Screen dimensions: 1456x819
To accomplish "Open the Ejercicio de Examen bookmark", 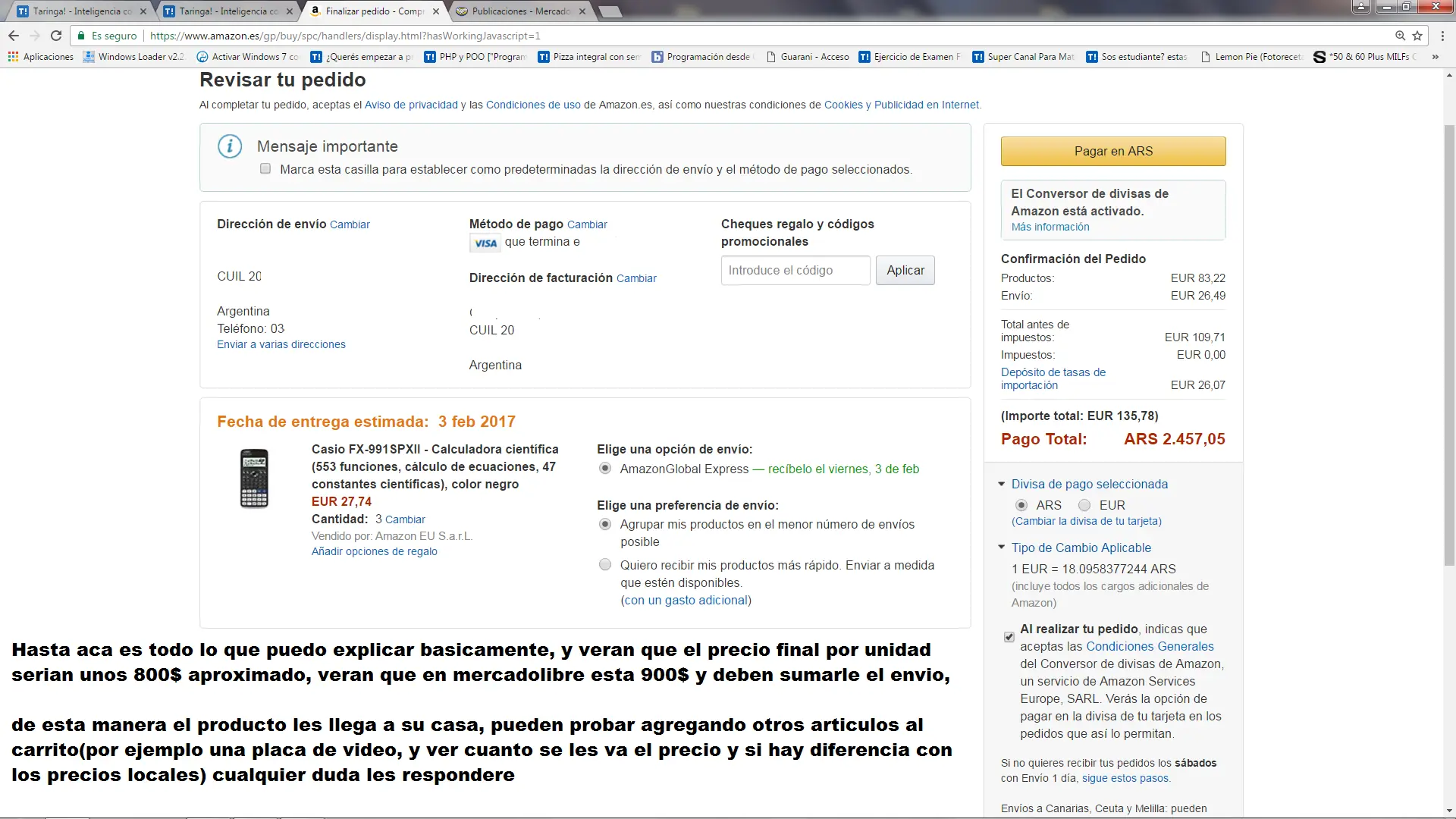I will (910, 57).
